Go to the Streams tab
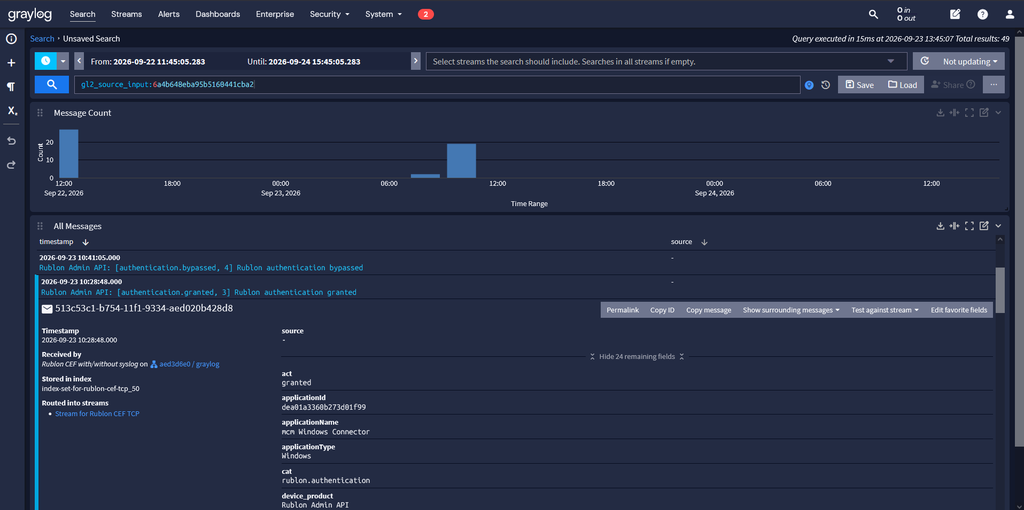Image resolution: width=1024 pixels, height=510 pixels. pyautogui.click(x=126, y=14)
